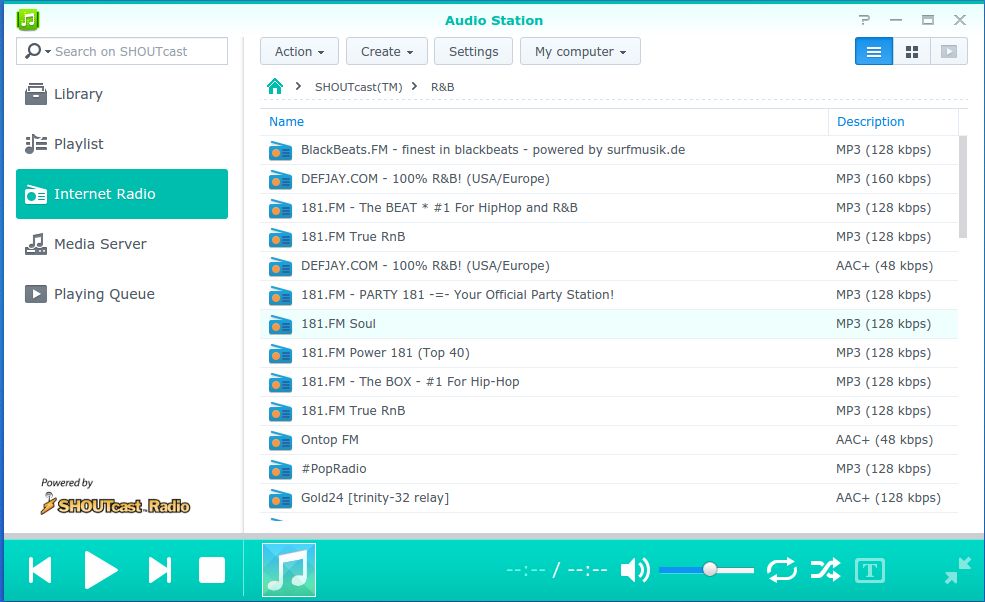Toggle repeat mode
Screen dimensions: 985x602
pos(782,571)
